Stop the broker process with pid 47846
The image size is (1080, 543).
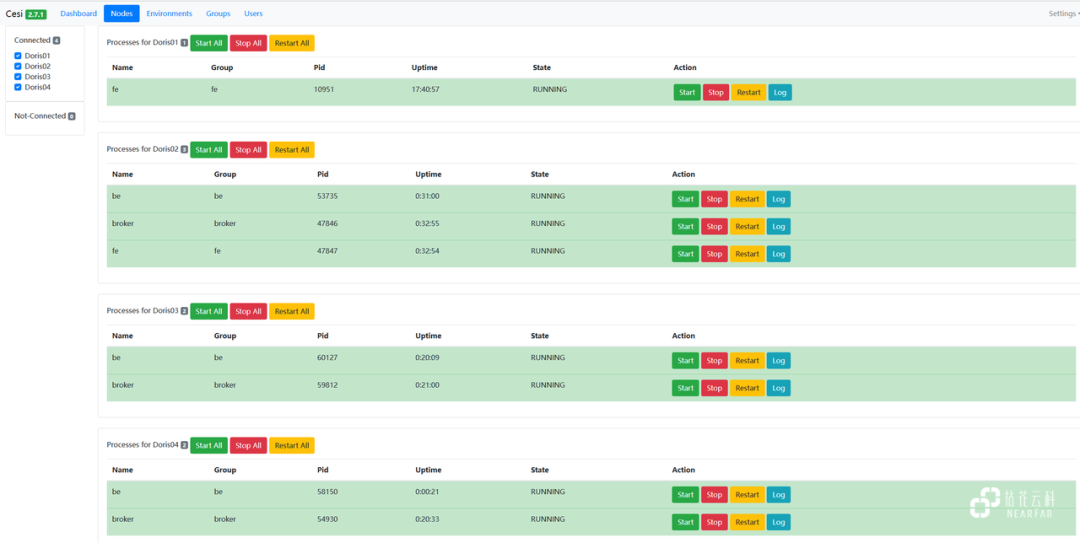(x=714, y=227)
